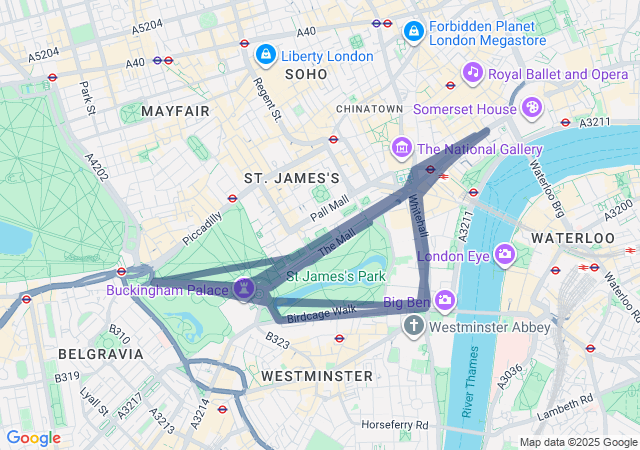This screenshot has height=450, width=640.
Task: Select the SOHO district label
Action: (x=306, y=74)
